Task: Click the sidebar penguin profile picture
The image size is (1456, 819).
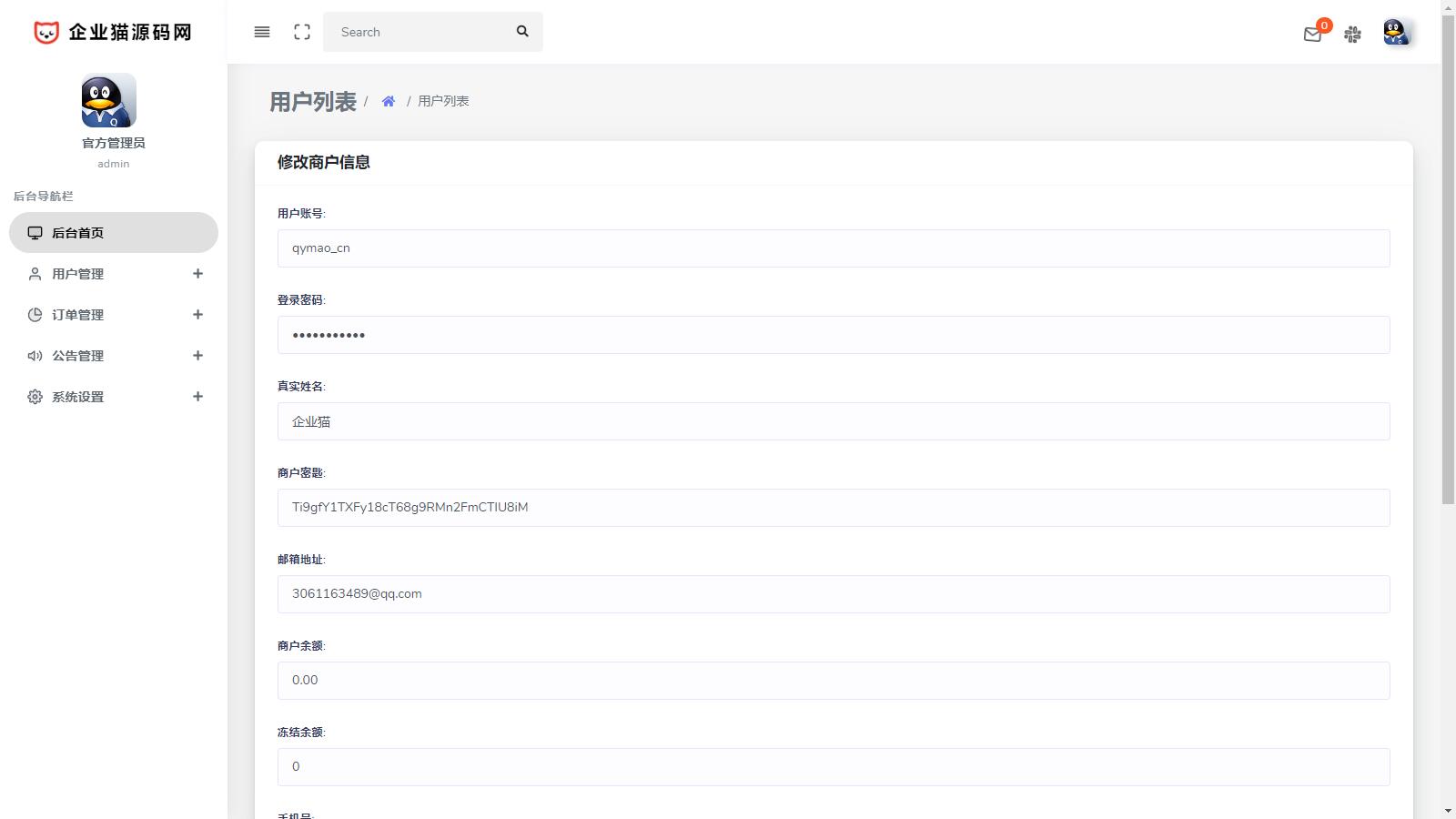Action: point(109,100)
